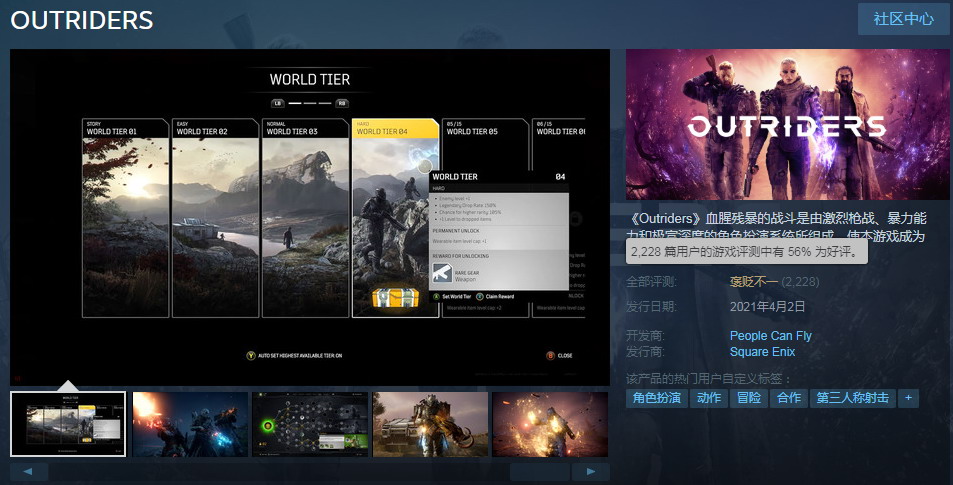Click the 合作 tag
This screenshot has height=485, width=953.
coord(789,398)
